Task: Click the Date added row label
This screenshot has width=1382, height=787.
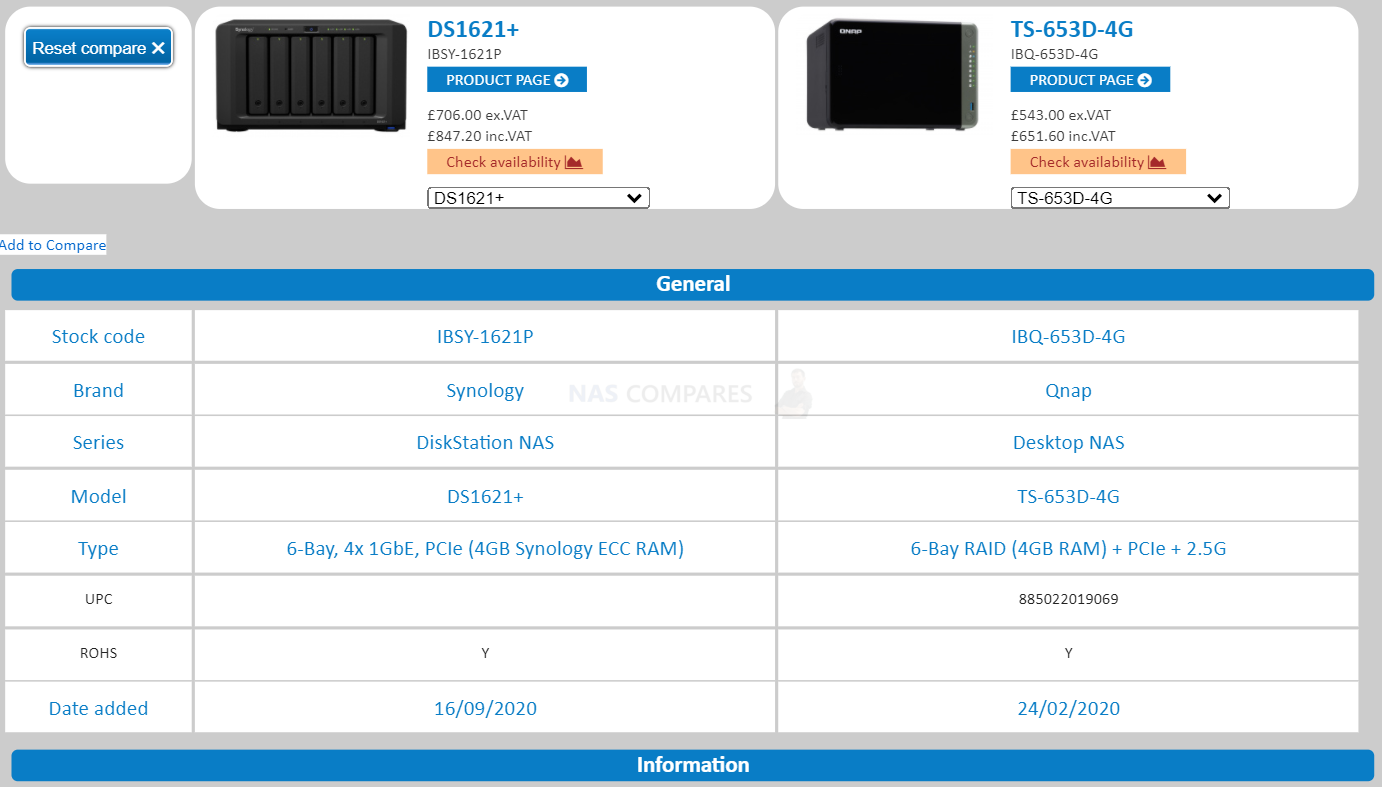Action: (x=98, y=708)
